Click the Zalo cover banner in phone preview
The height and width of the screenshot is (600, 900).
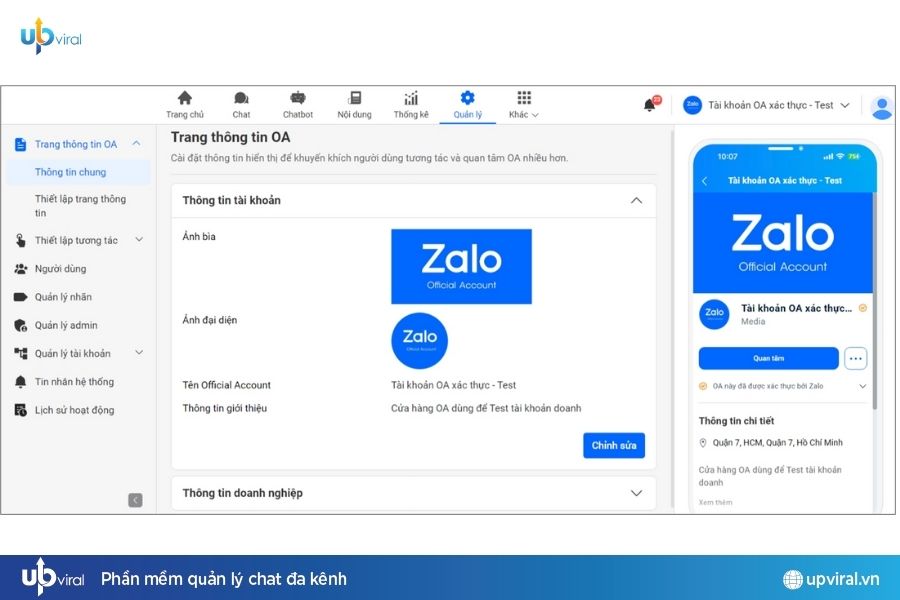coord(783,243)
